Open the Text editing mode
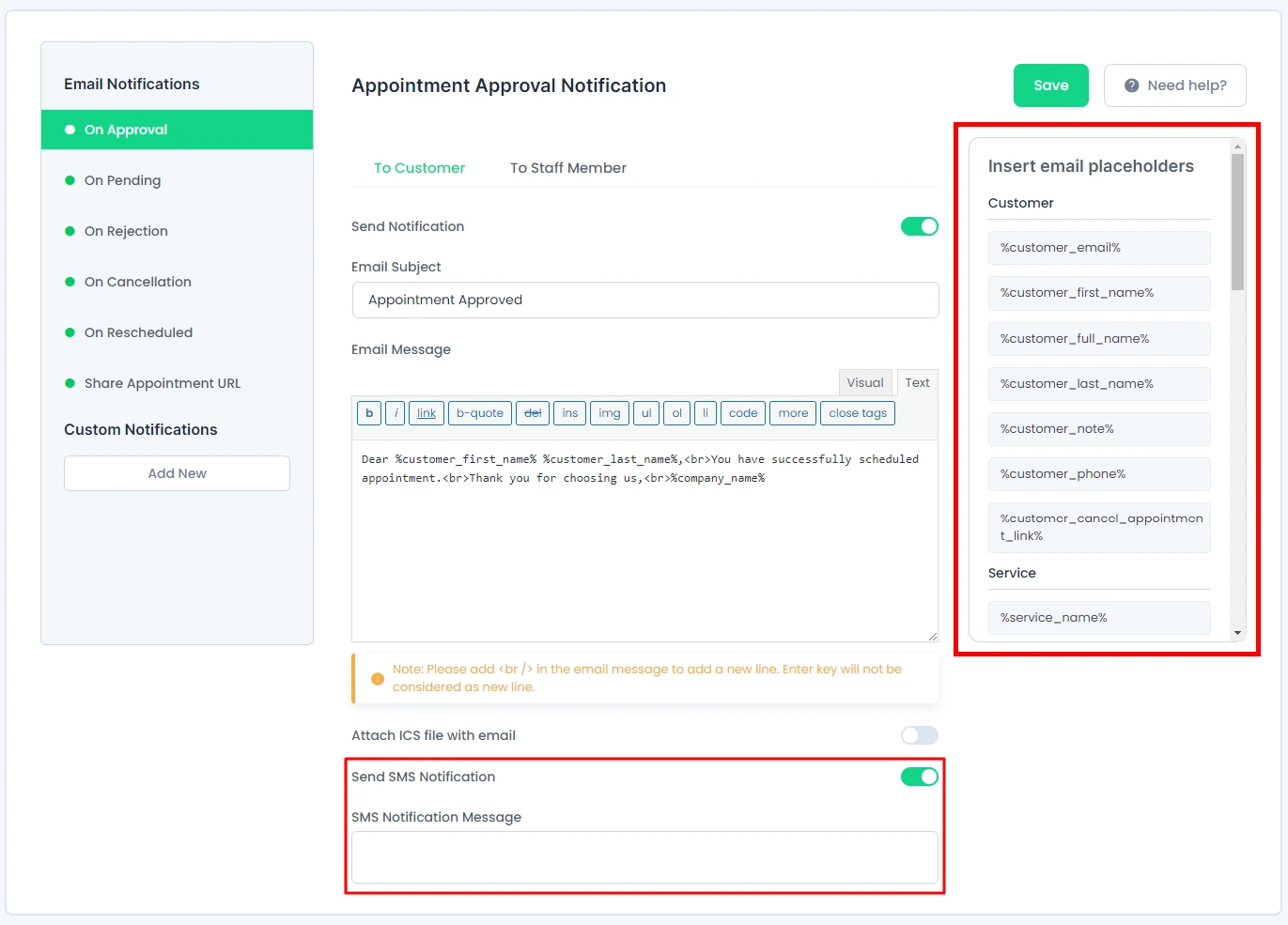 [916, 382]
